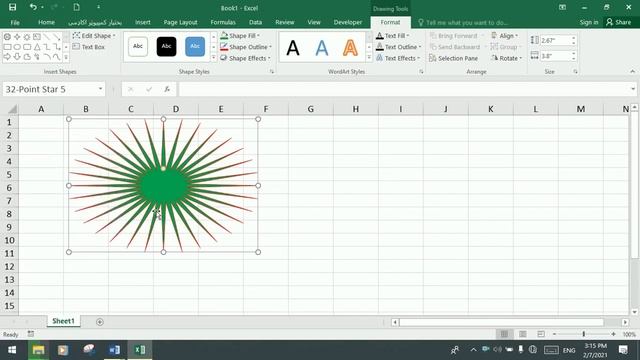
Task: Apply the blue WordArt style
Action: (x=322, y=48)
